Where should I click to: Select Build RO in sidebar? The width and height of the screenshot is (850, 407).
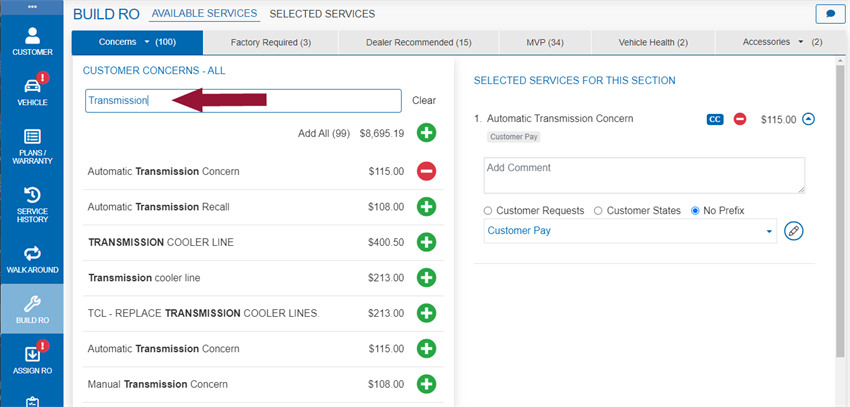(x=32, y=309)
